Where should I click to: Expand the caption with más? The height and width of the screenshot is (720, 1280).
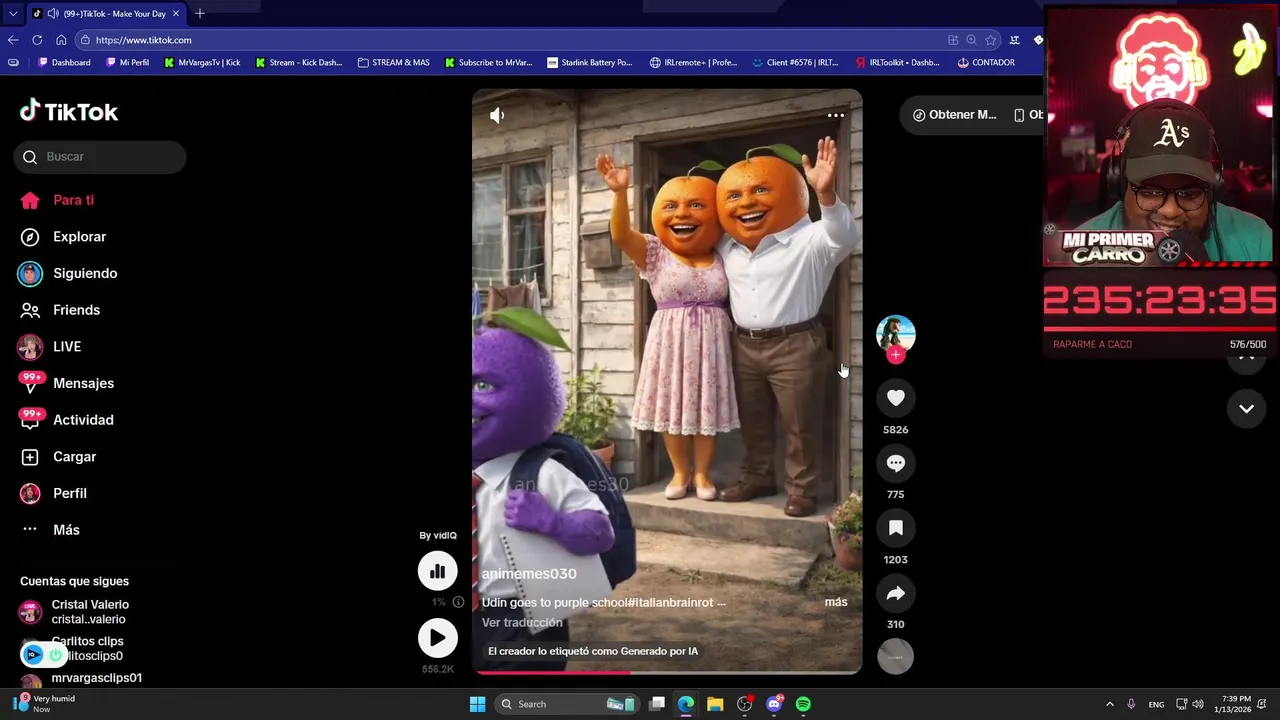(x=836, y=602)
